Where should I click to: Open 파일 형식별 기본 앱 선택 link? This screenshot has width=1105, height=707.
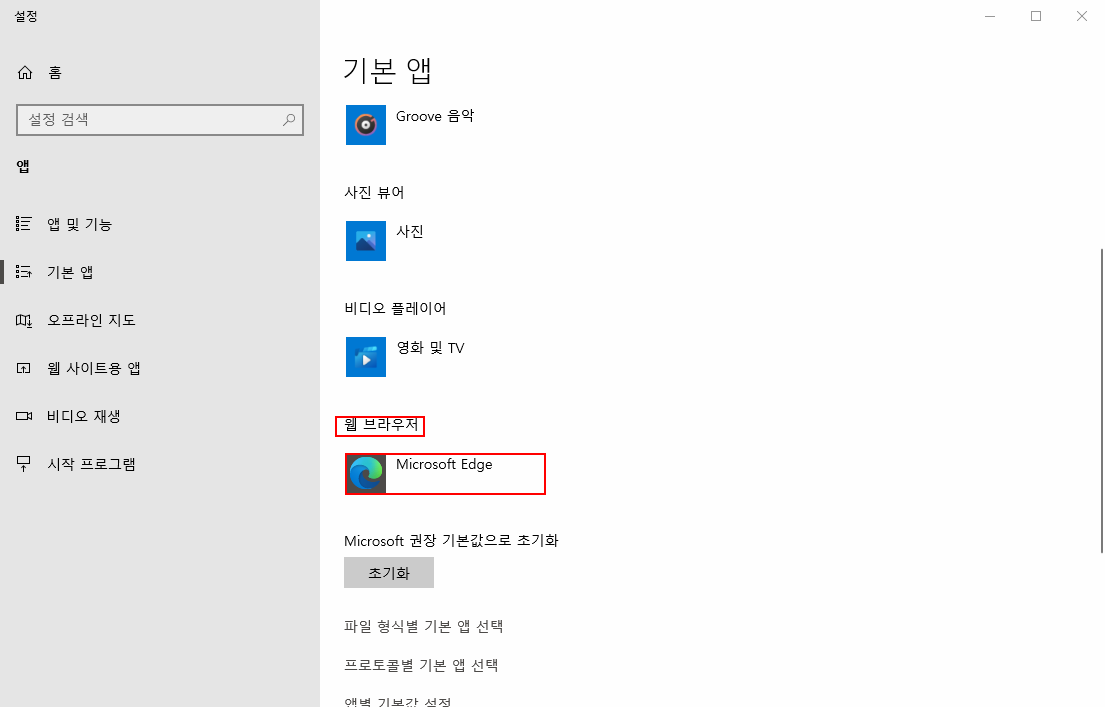coord(424,626)
